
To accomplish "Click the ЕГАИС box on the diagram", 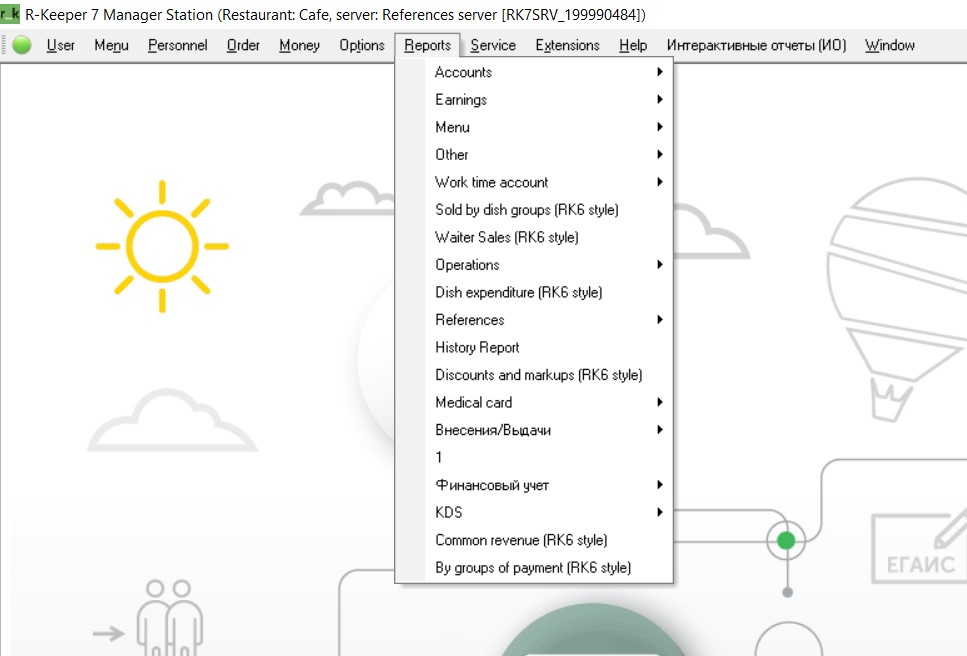I will click(x=920, y=547).
